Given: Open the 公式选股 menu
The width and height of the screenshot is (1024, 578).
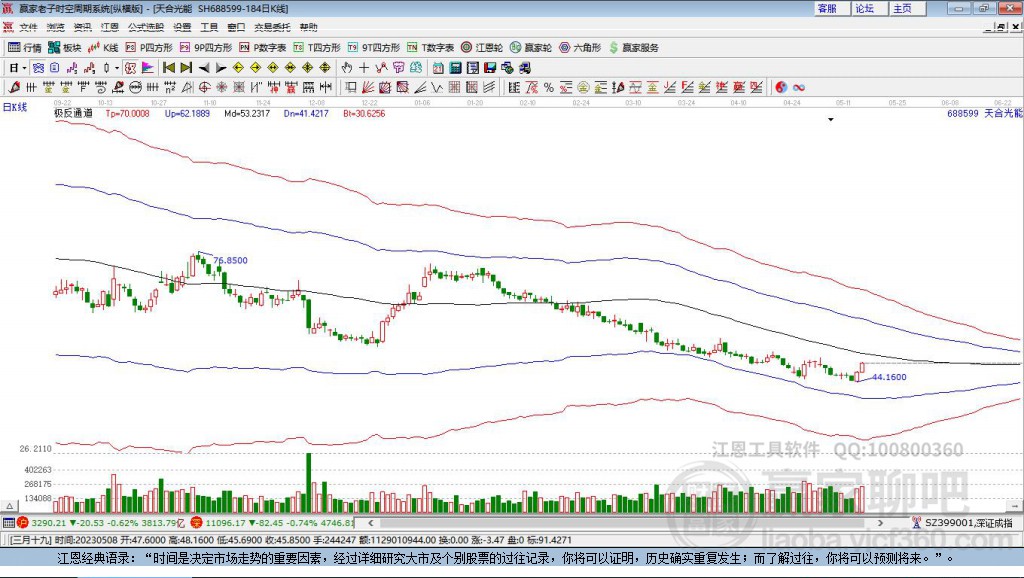Looking at the screenshot, I should [x=146, y=27].
